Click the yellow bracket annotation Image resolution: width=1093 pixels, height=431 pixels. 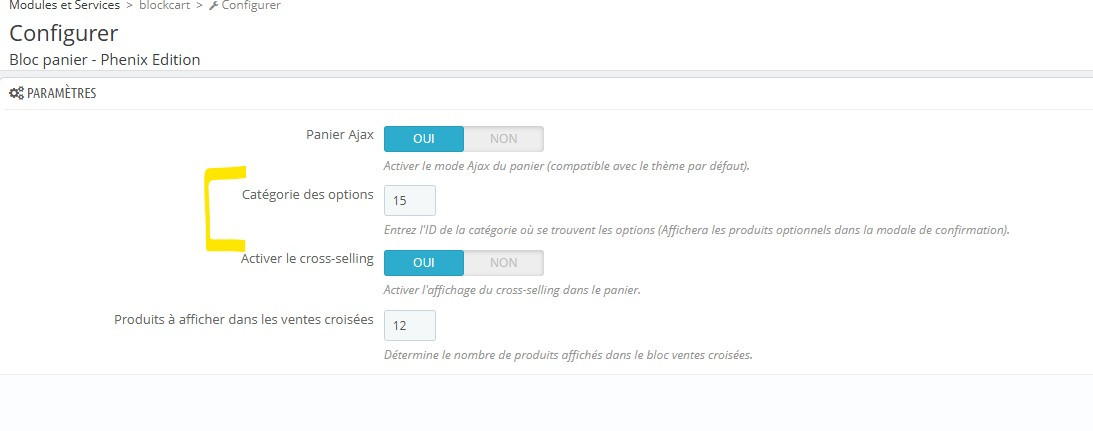(x=212, y=207)
